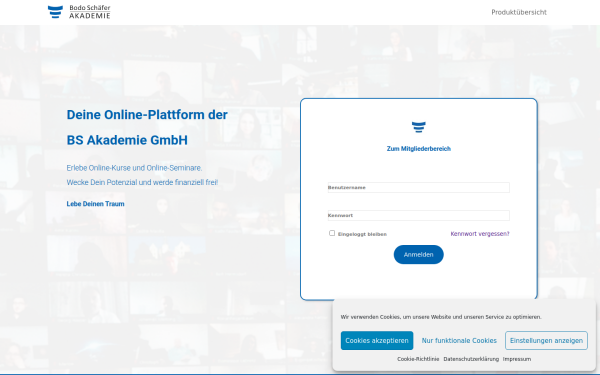Open the Impressum link
Image resolution: width=600 pixels, height=375 pixels.
517,359
